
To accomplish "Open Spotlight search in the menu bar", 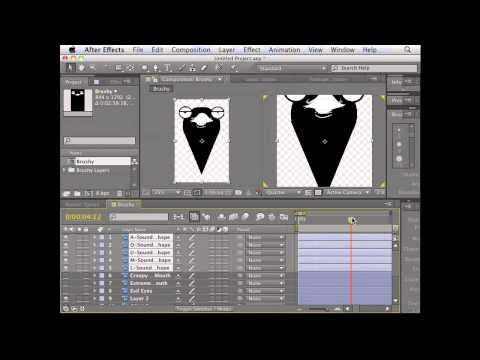I will pyautogui.click(x=407, y=50).
